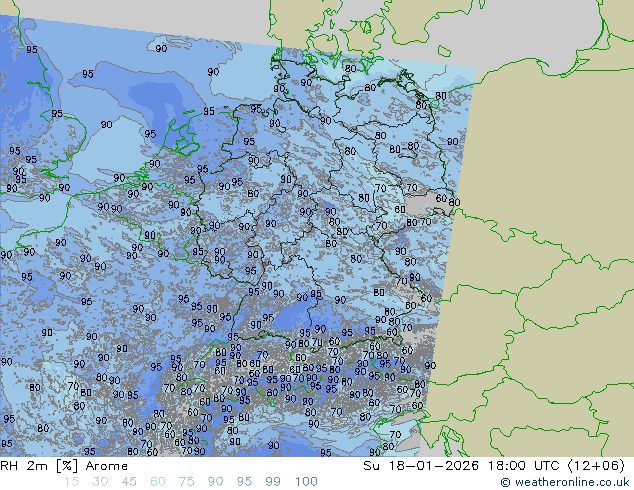Select legend scale value 45
Screen dimensions: 634x490
point(129,482)
